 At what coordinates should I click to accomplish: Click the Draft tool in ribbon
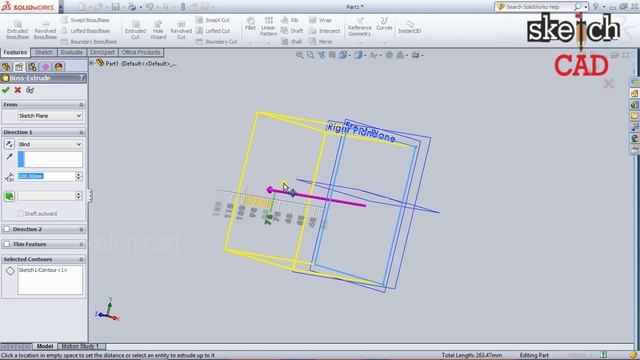(x=292, y=31)
